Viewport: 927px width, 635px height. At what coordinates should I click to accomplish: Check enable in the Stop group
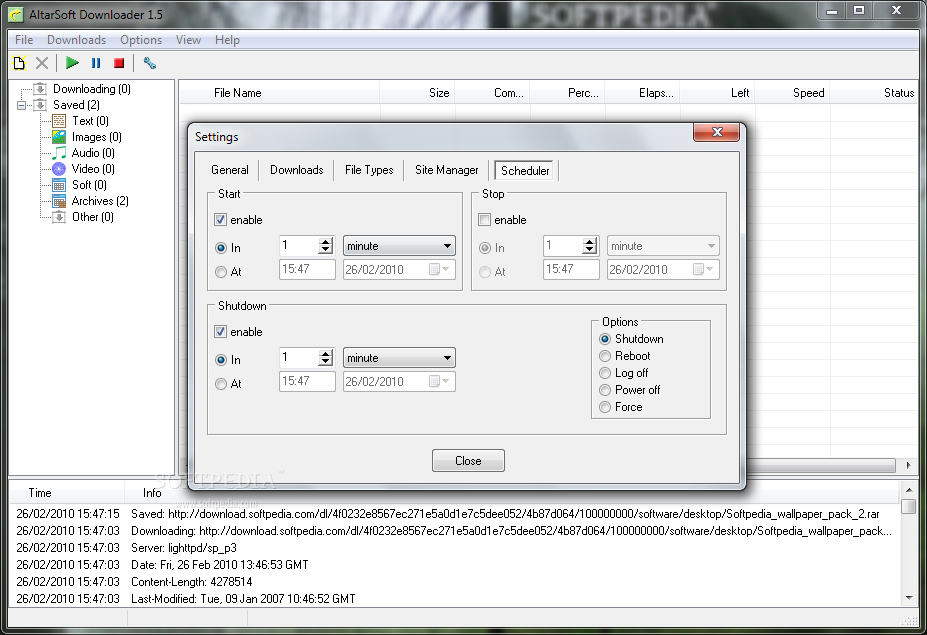point(485,220)
